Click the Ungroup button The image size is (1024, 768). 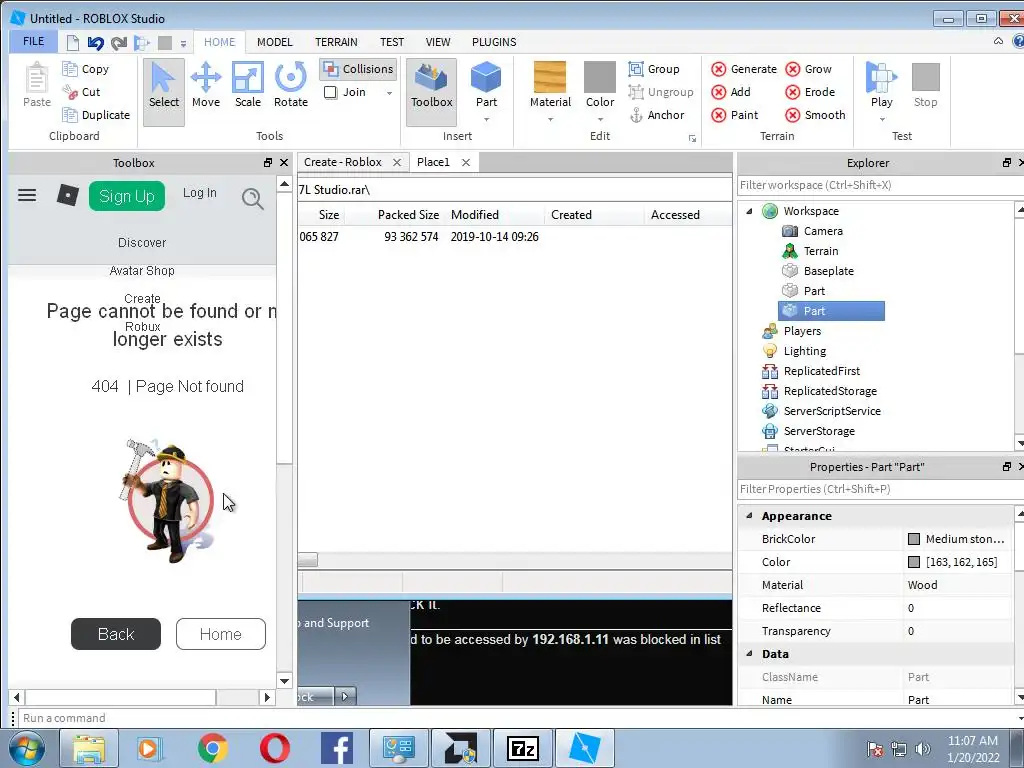[x=661, y=92]
